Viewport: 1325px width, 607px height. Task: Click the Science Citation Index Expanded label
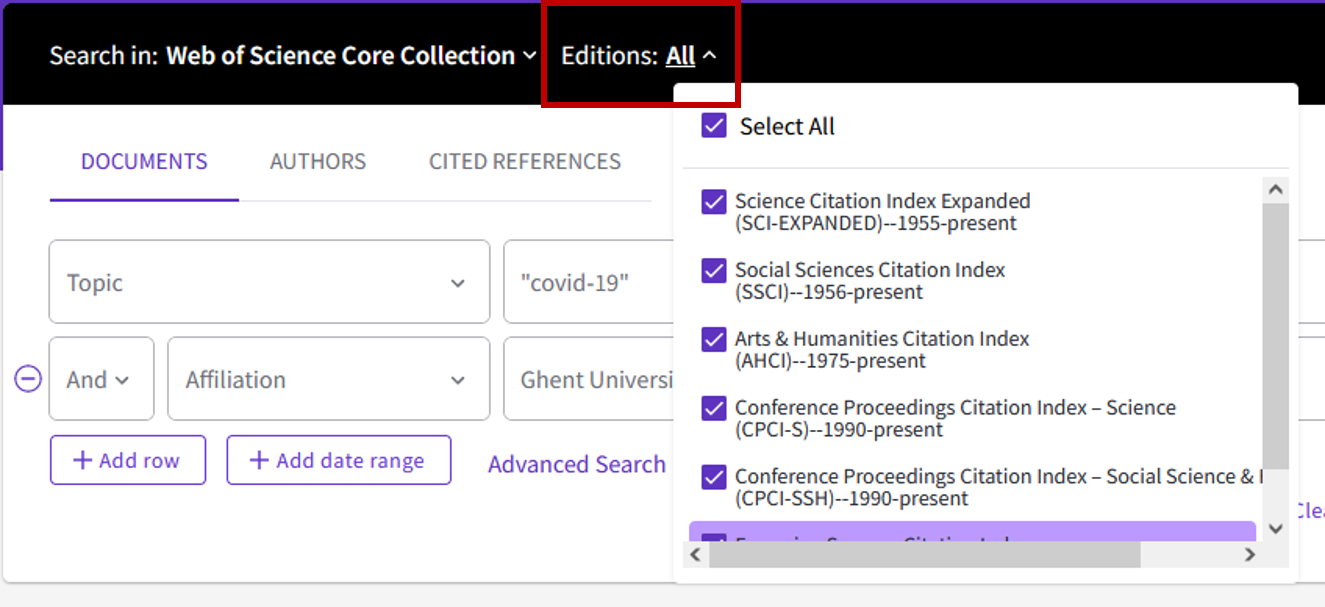click(x=883, y=212)
